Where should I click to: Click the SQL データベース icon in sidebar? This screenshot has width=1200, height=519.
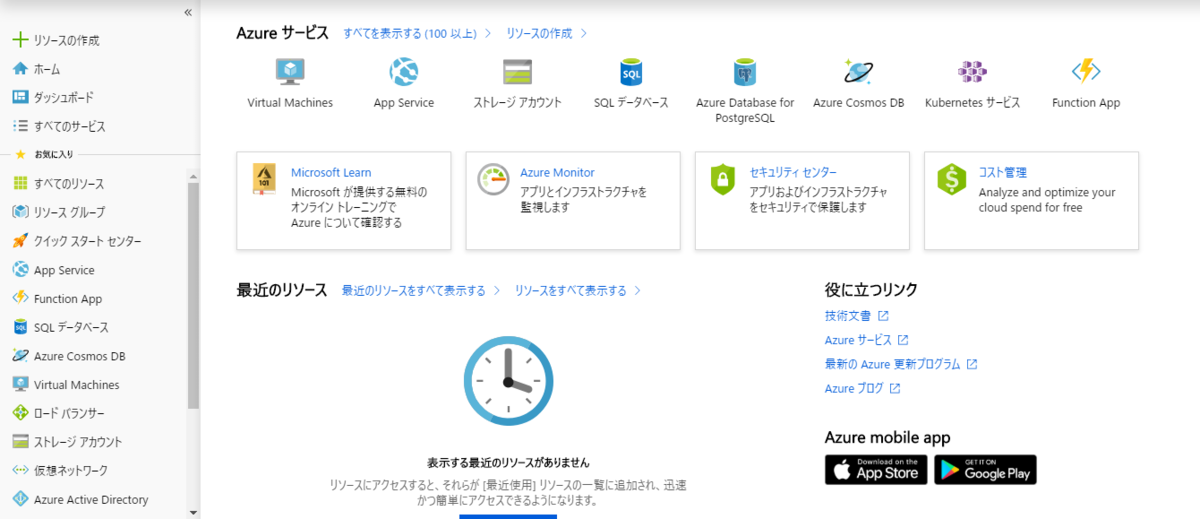(20, 327)
